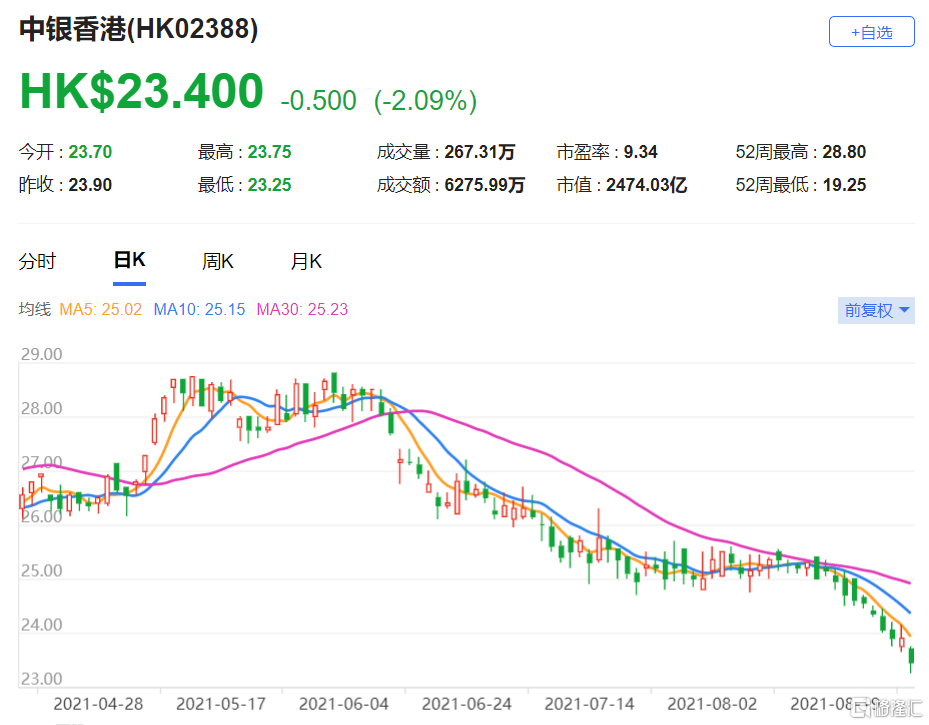Click the price change -0.500
This screenshot has height=725, width=929.
tap(318, 101)
